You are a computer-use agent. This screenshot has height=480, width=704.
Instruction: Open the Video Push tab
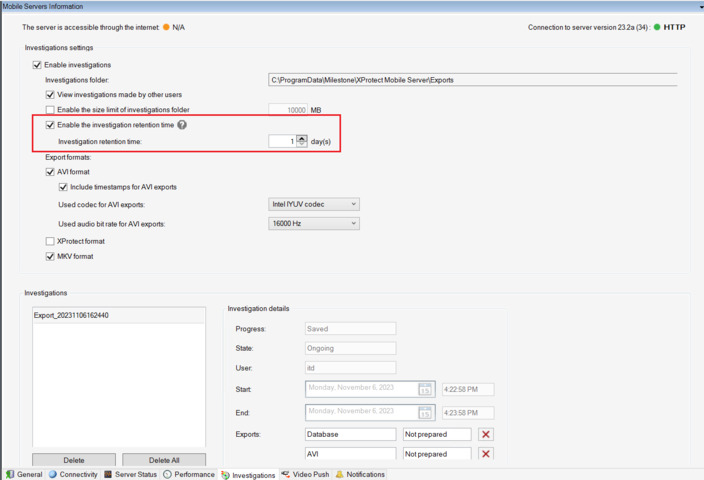click(x=305, y=474)
